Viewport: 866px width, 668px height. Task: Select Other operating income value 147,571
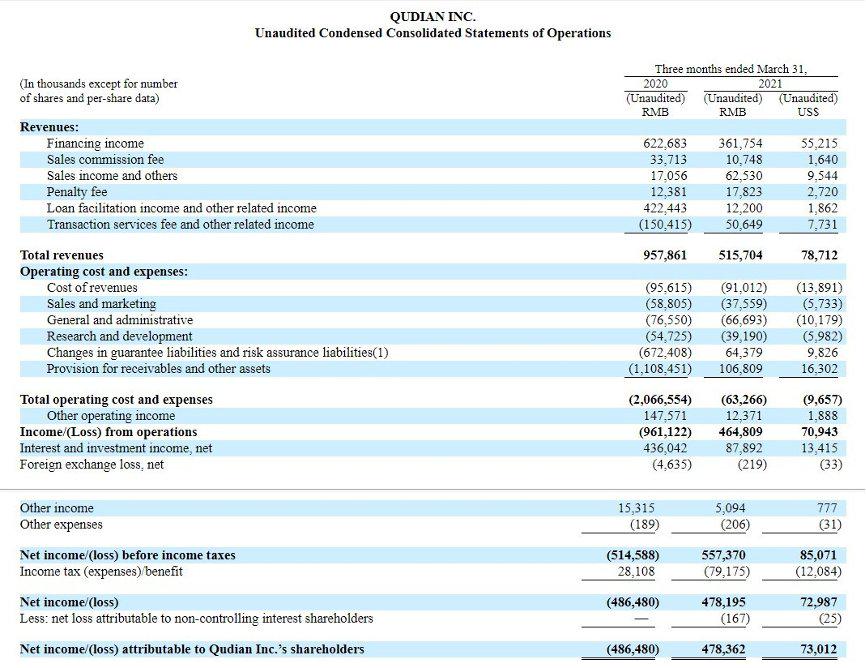click(665, 415)
